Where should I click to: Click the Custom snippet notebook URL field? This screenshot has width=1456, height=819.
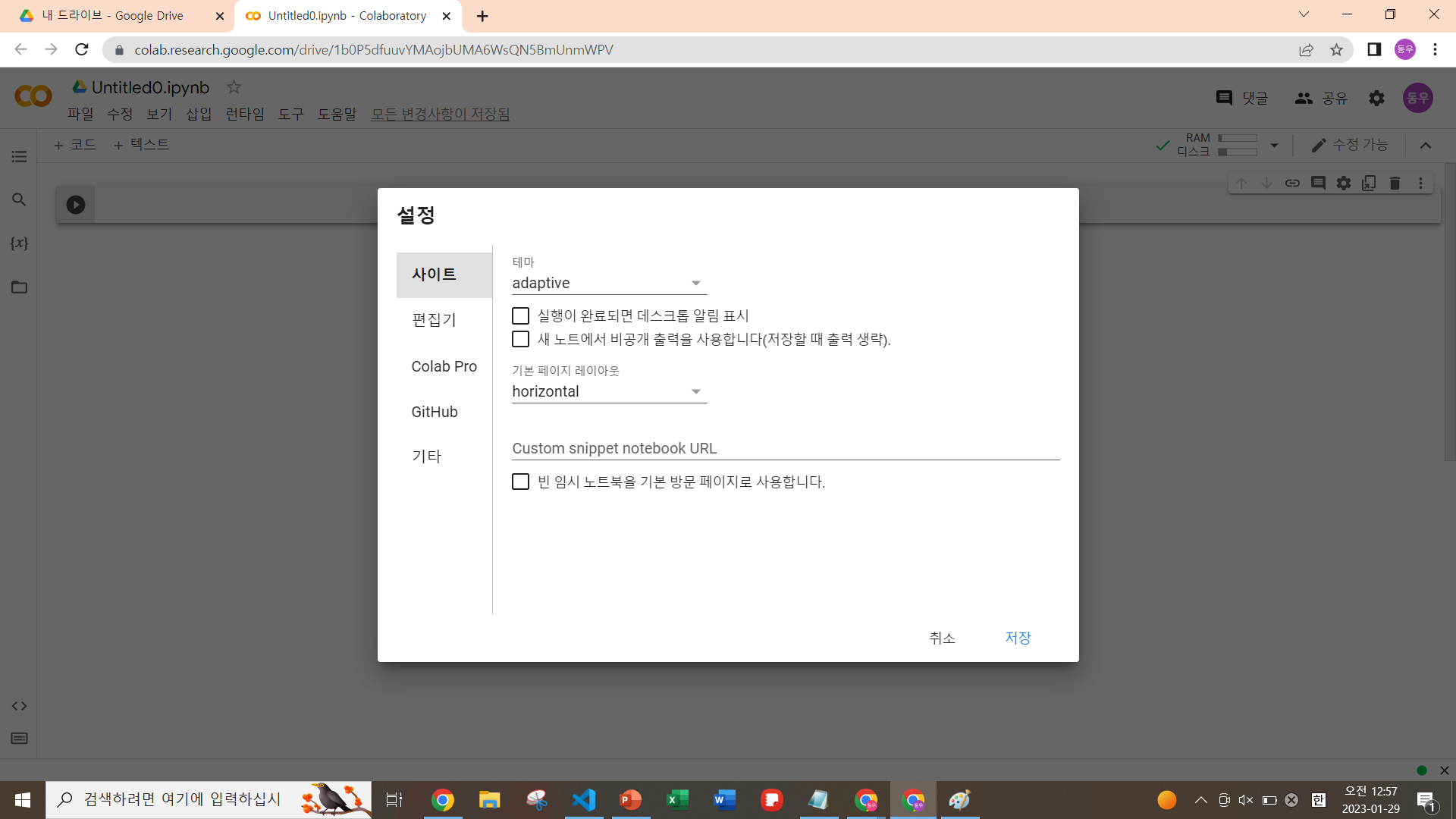(785, 448)
